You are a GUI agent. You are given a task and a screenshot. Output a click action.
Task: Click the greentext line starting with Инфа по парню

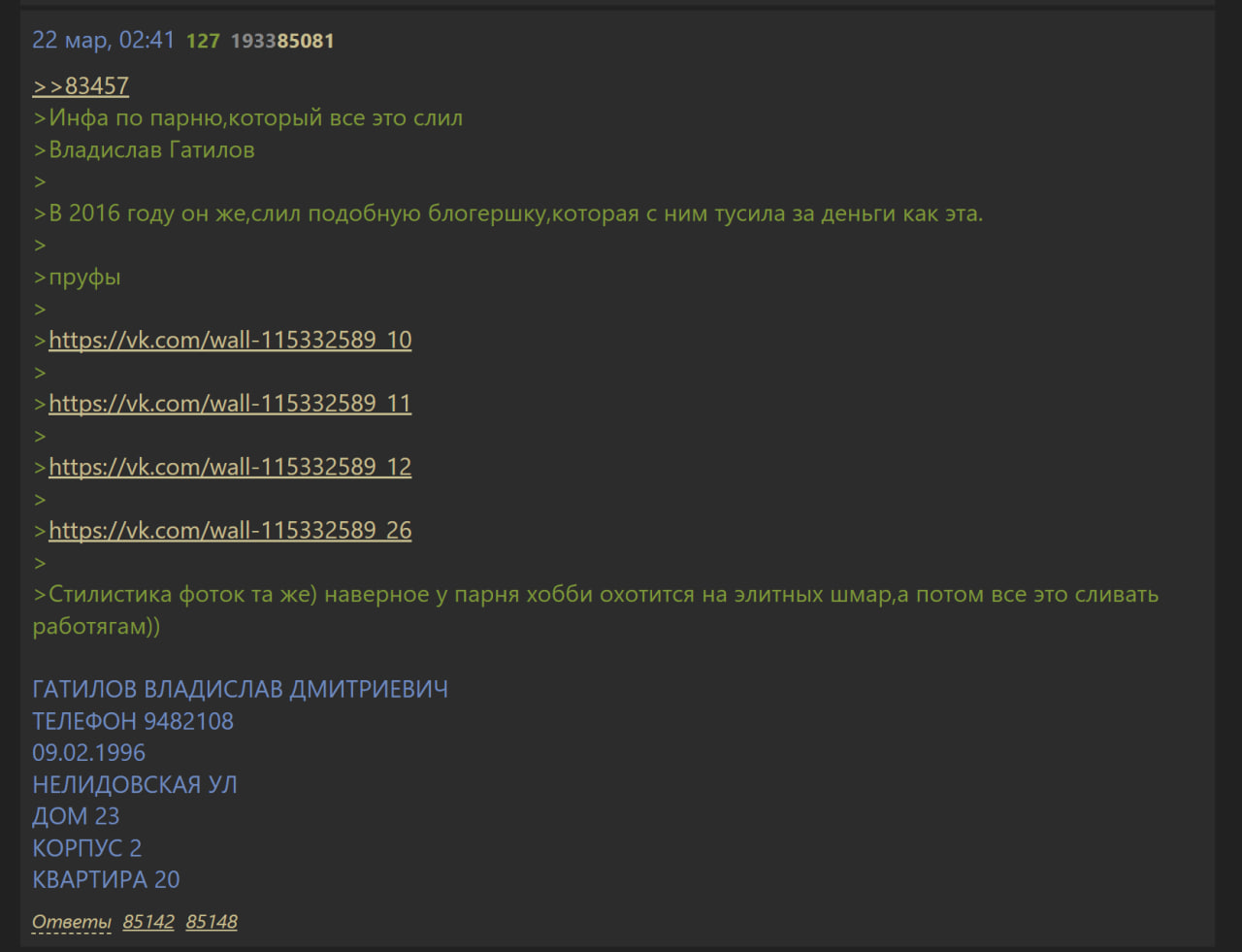pos(248,118)
